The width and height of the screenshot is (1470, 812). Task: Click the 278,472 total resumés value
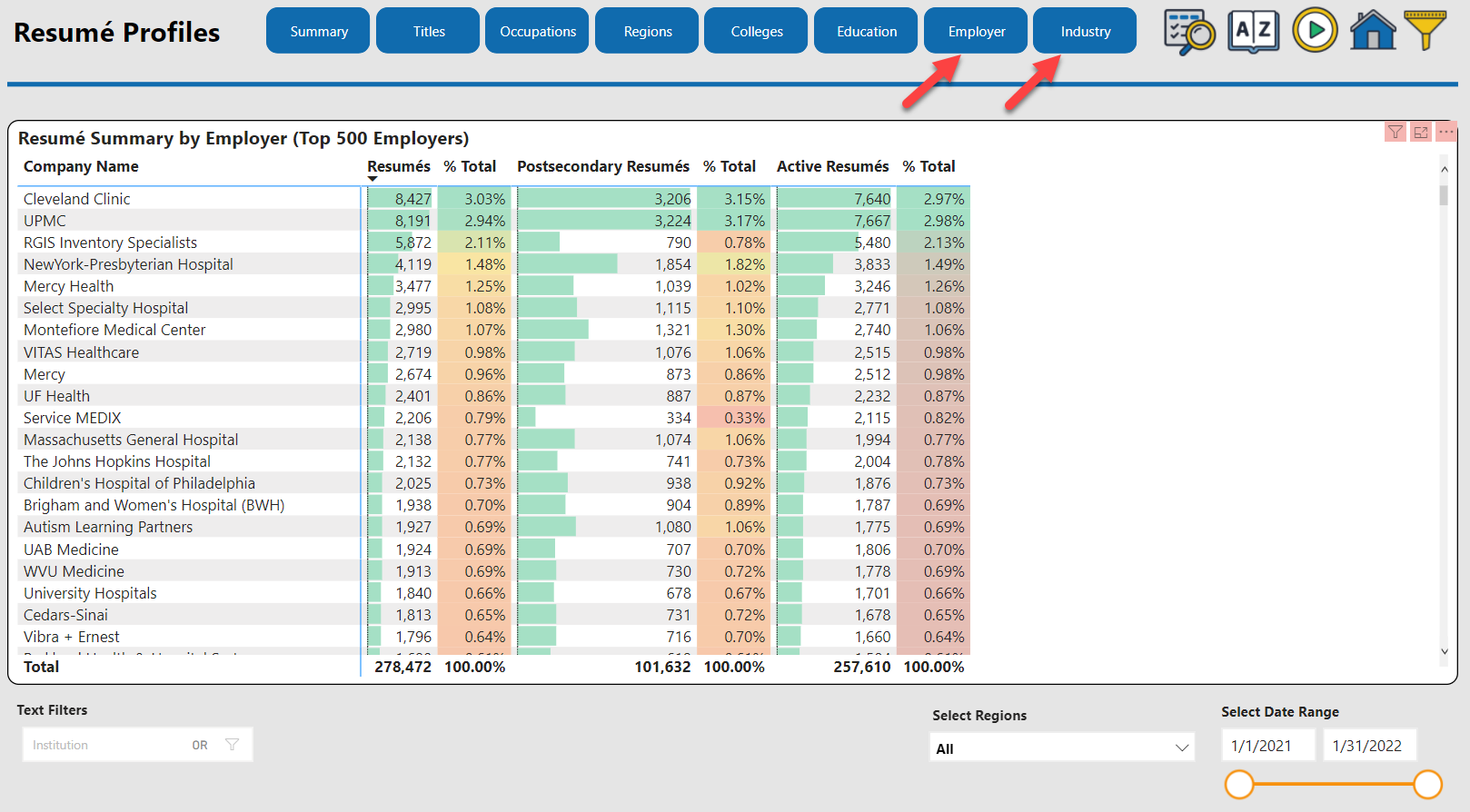click(403, 667)
